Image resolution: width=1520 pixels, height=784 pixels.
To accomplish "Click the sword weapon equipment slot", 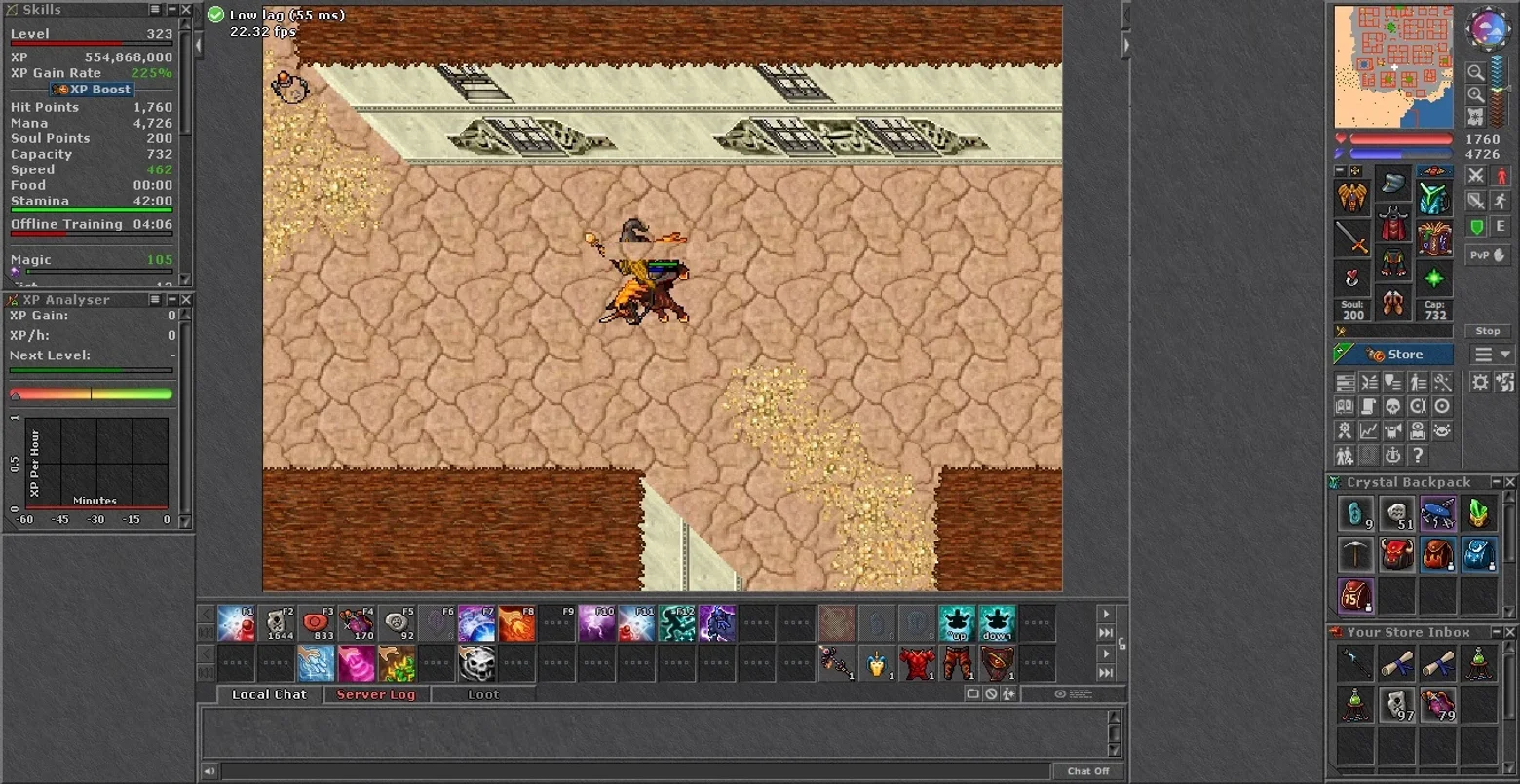I will [1351, 238].
